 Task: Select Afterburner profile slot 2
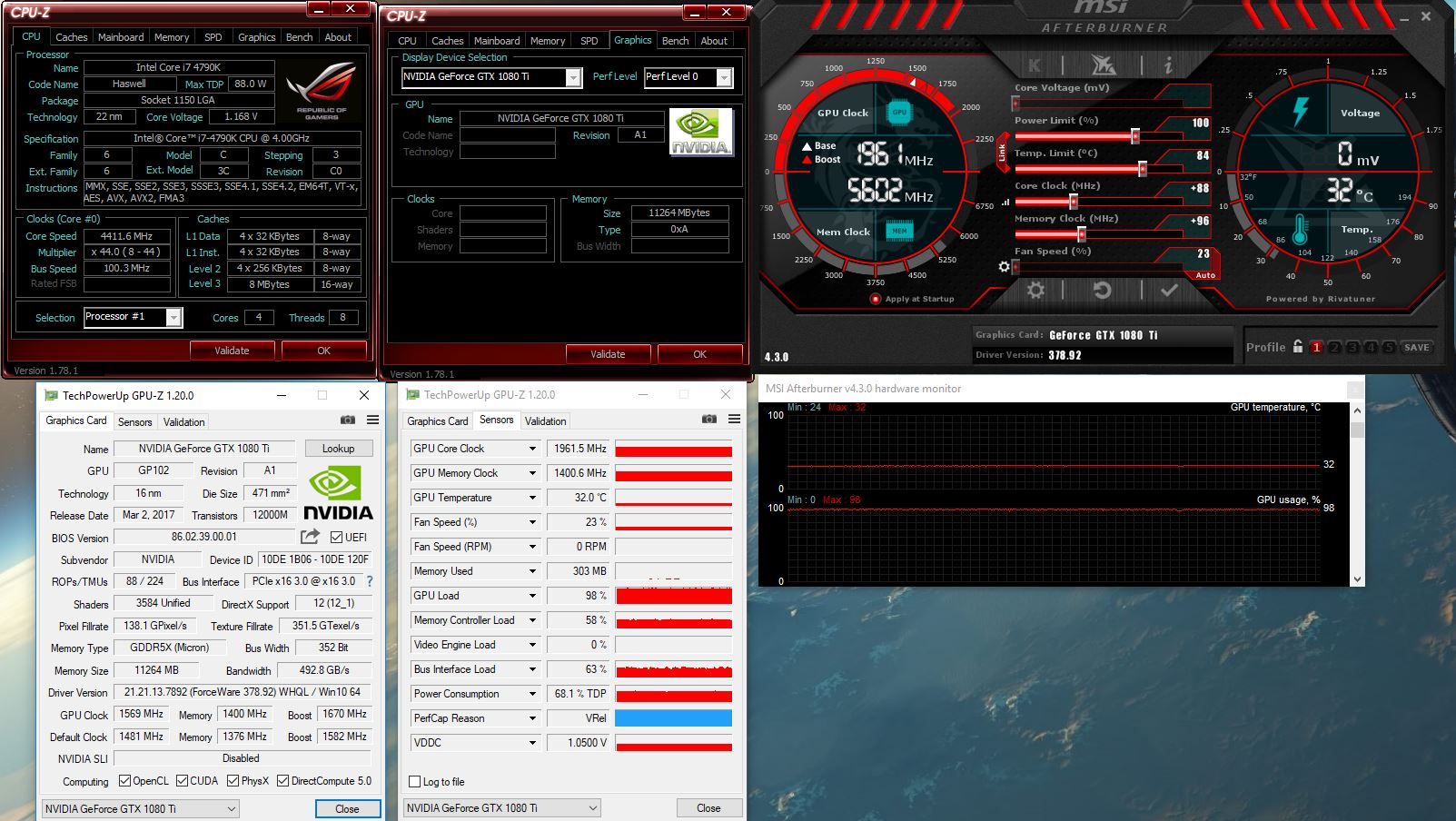pos(1334,347)
